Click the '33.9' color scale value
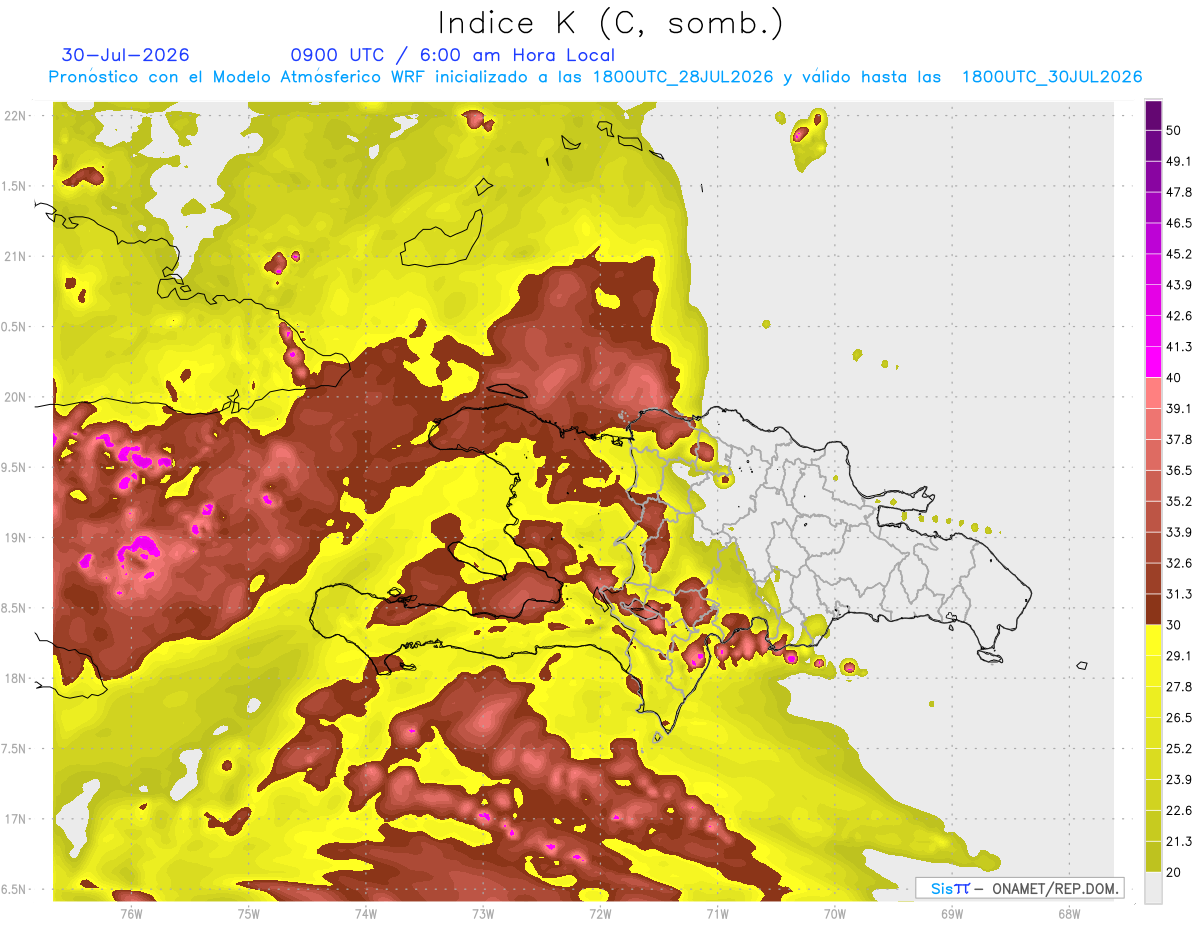 [x=1179, y=533]
